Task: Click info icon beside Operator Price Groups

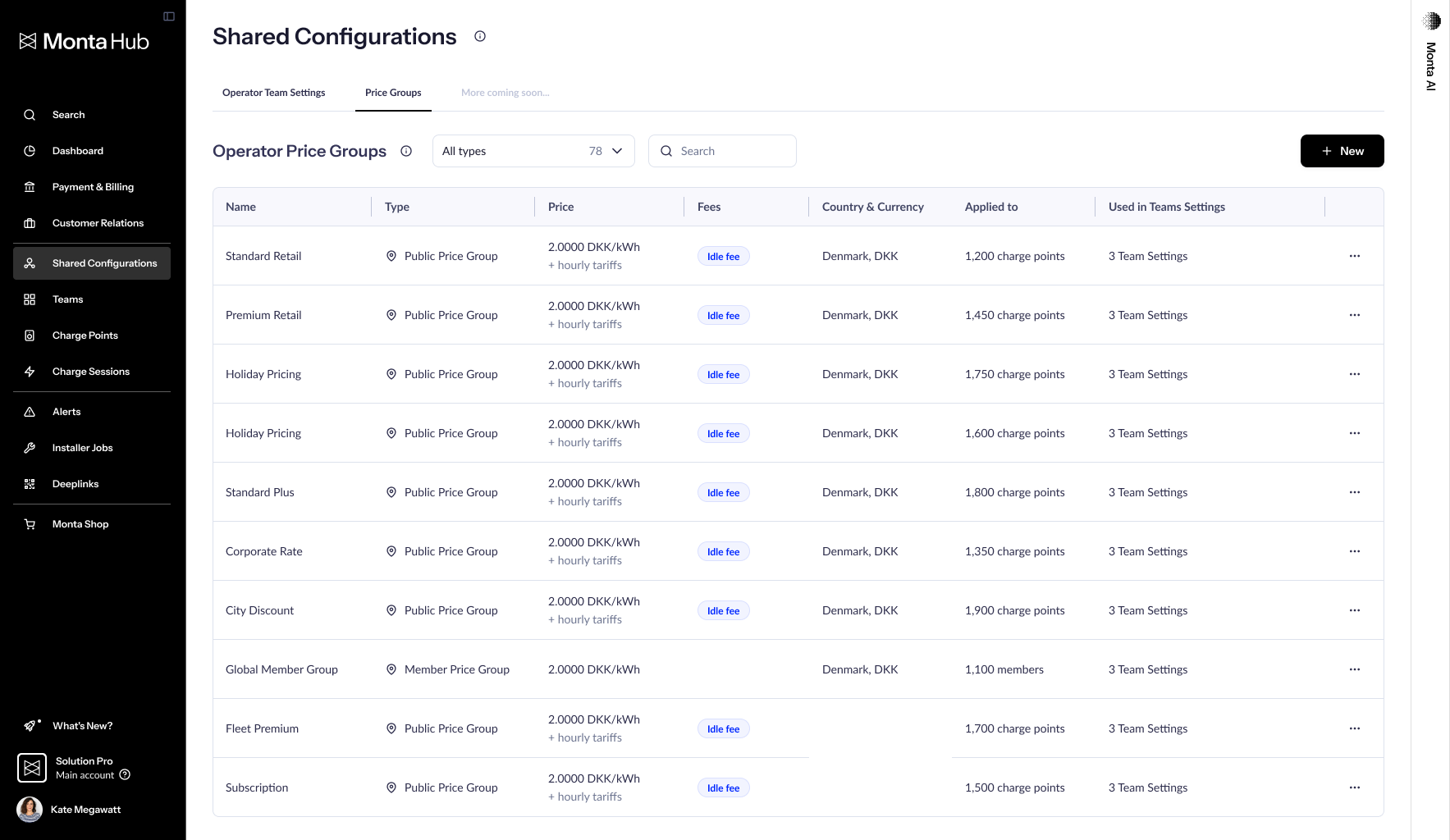Action: (406, 151)
